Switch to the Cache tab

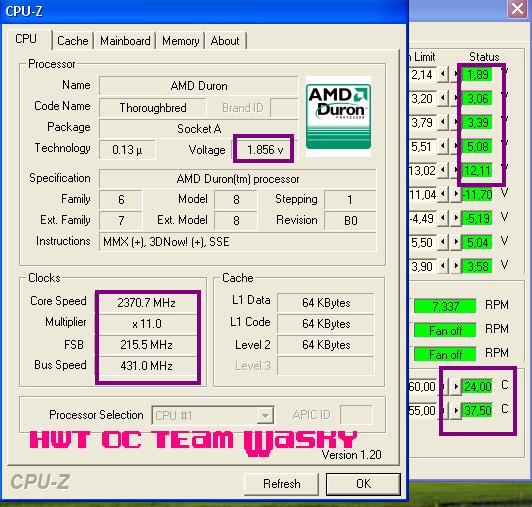[x=73, y=41]
